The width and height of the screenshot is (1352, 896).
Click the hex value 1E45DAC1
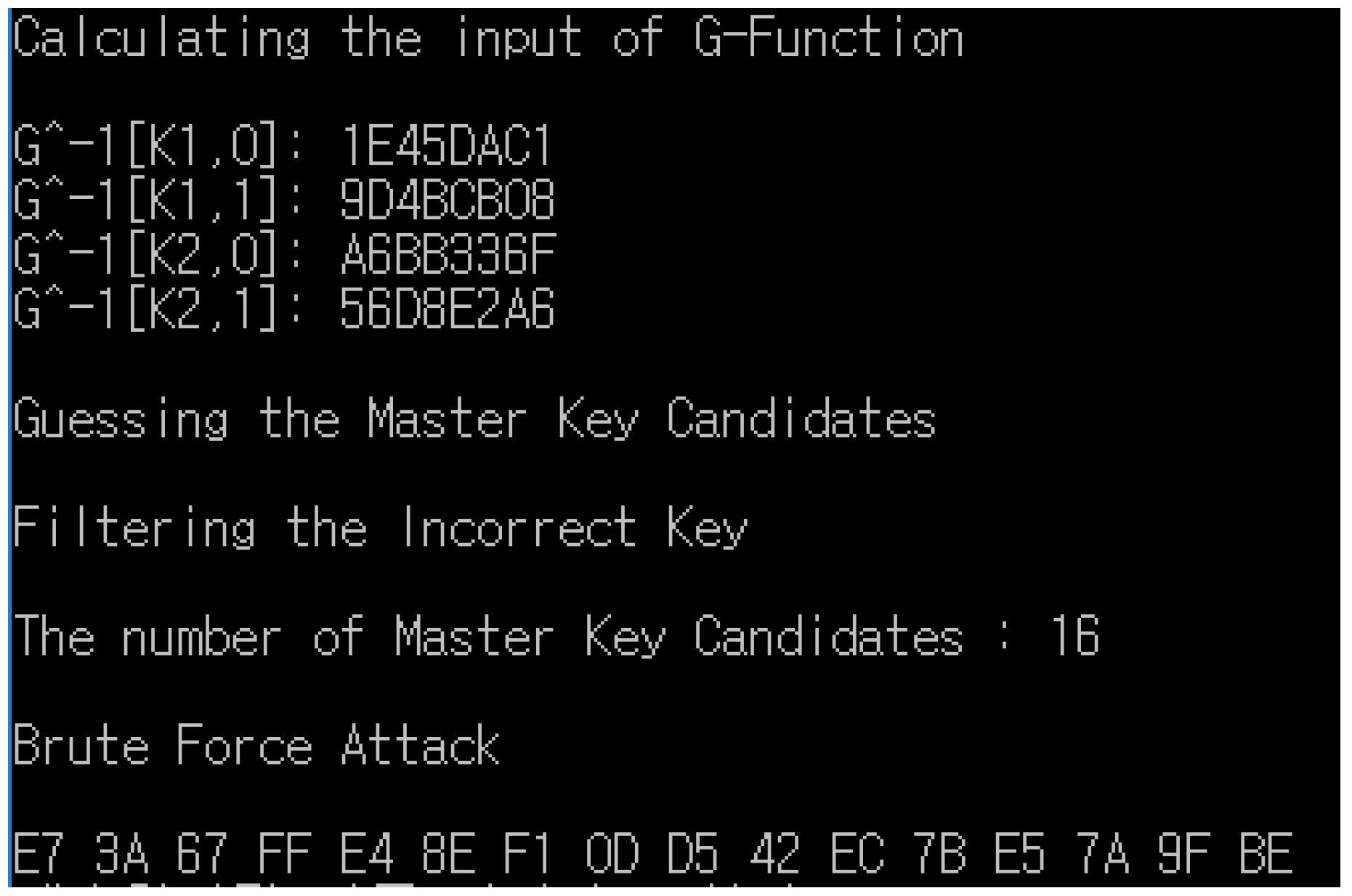[x=446, y=146]
